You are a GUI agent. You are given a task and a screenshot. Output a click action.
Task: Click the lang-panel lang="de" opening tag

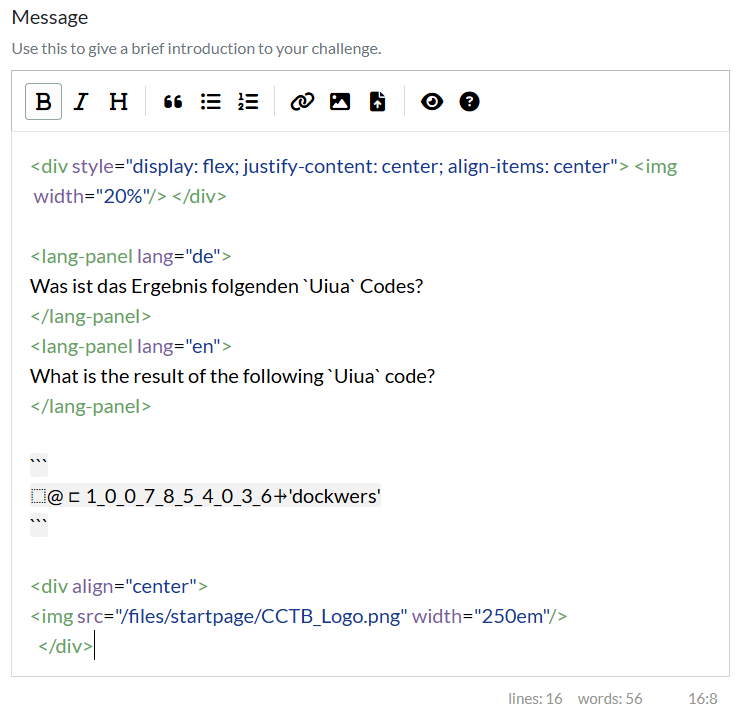click(130, 256)
